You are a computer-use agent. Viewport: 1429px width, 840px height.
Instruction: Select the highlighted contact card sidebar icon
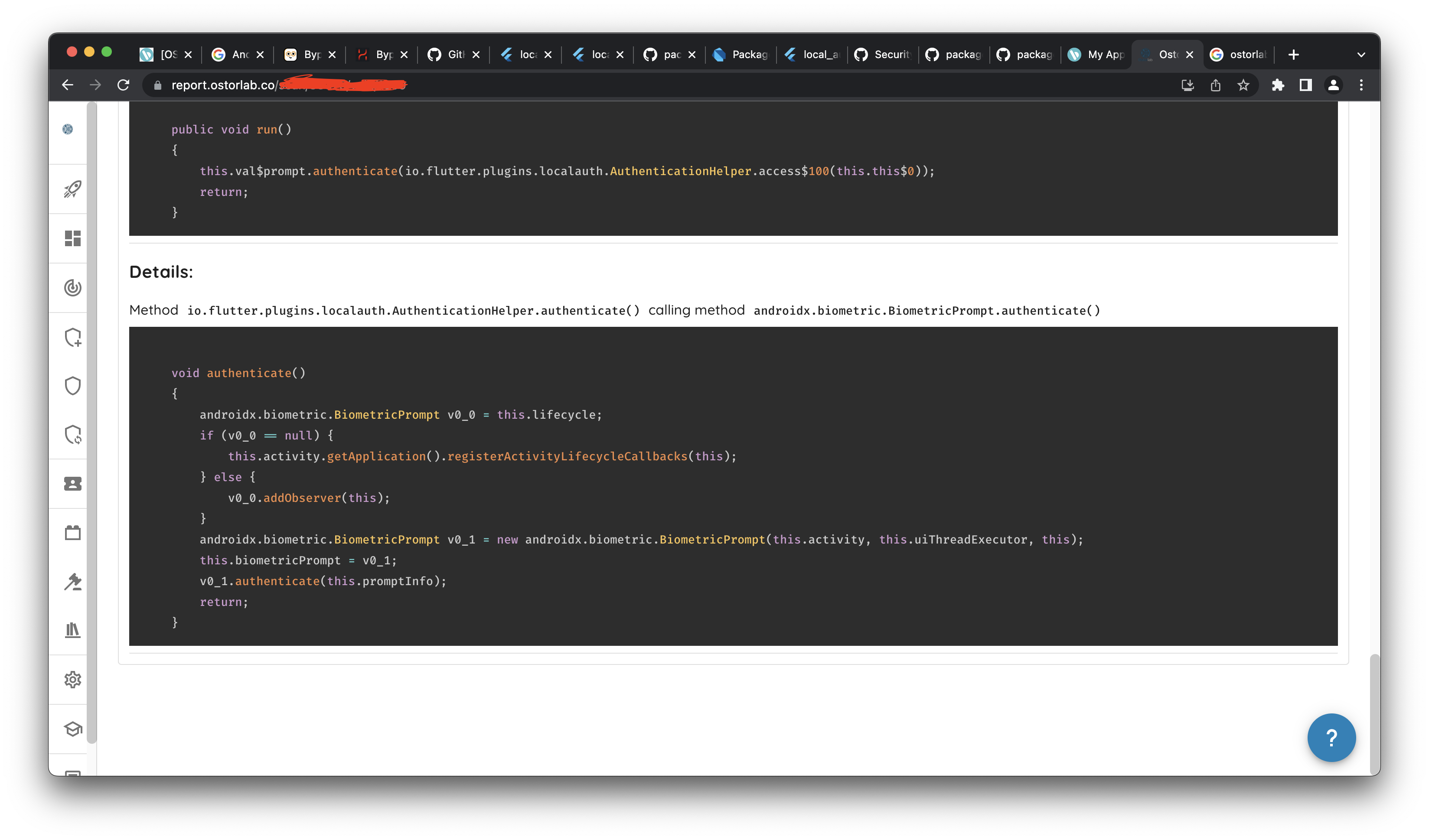coord(72,483)
